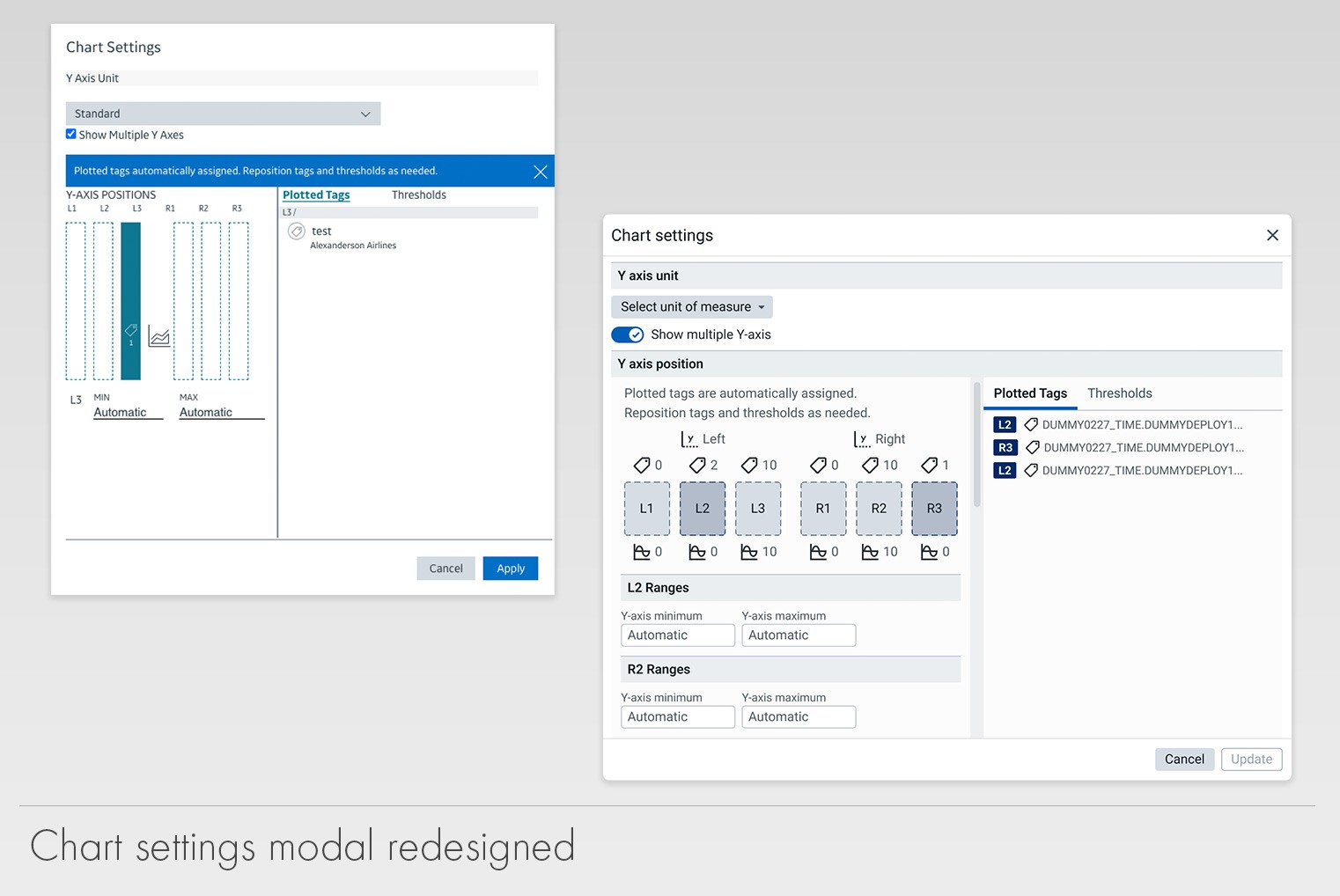Click the last L2 badge in plotted tags
1340x896 pixels.
pos(1005,470)
